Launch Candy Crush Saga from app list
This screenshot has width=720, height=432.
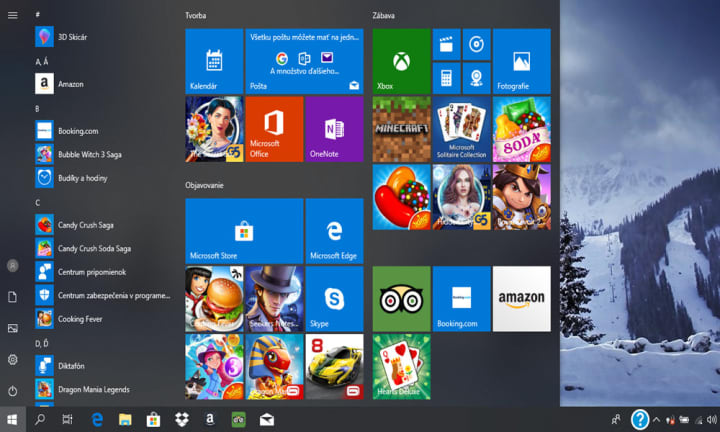tap(103, 225)
